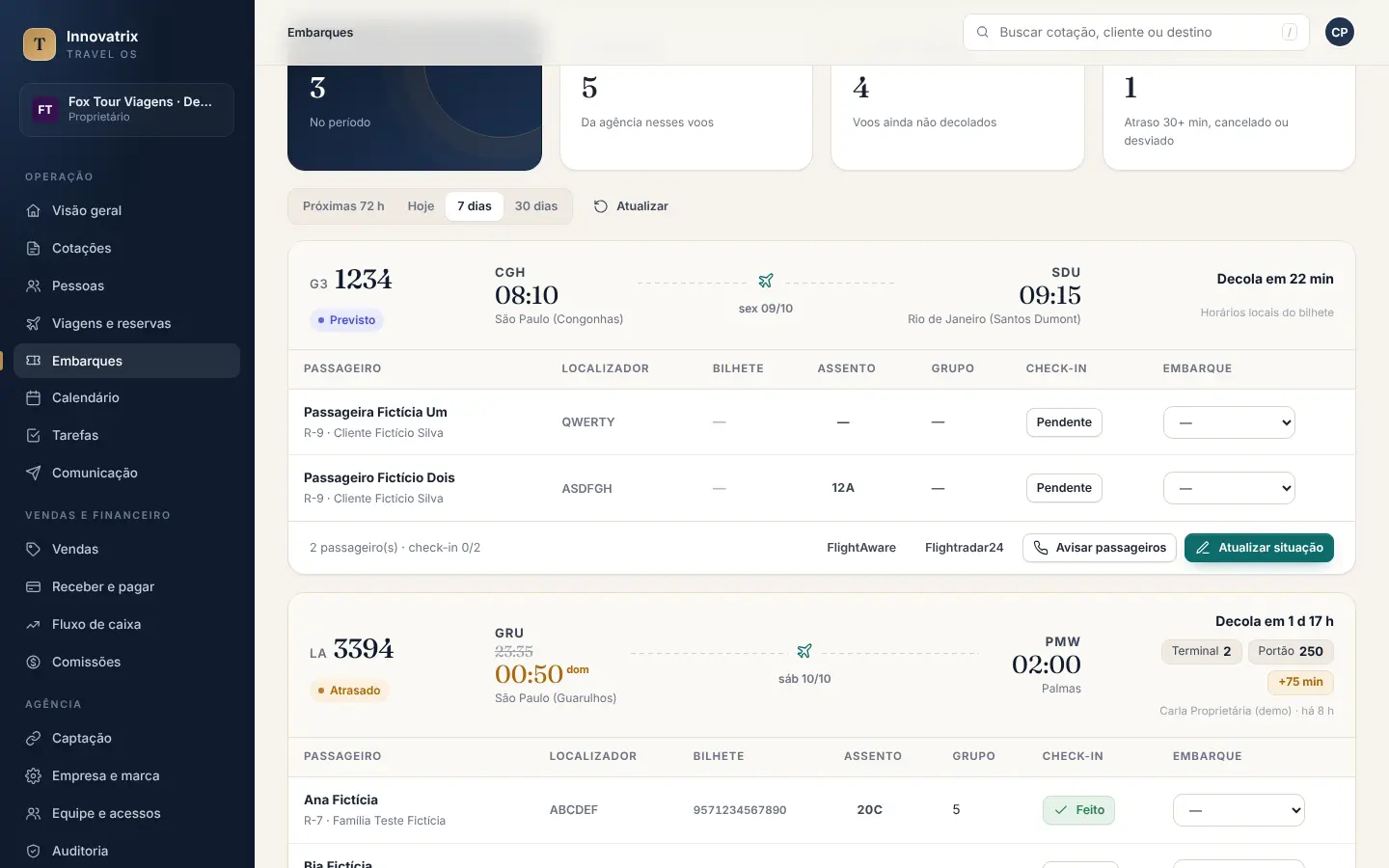The width and height of the screenshot is (1389, 868).
Task: Click the Portão 250 chip
Action: click(1291, 651)
